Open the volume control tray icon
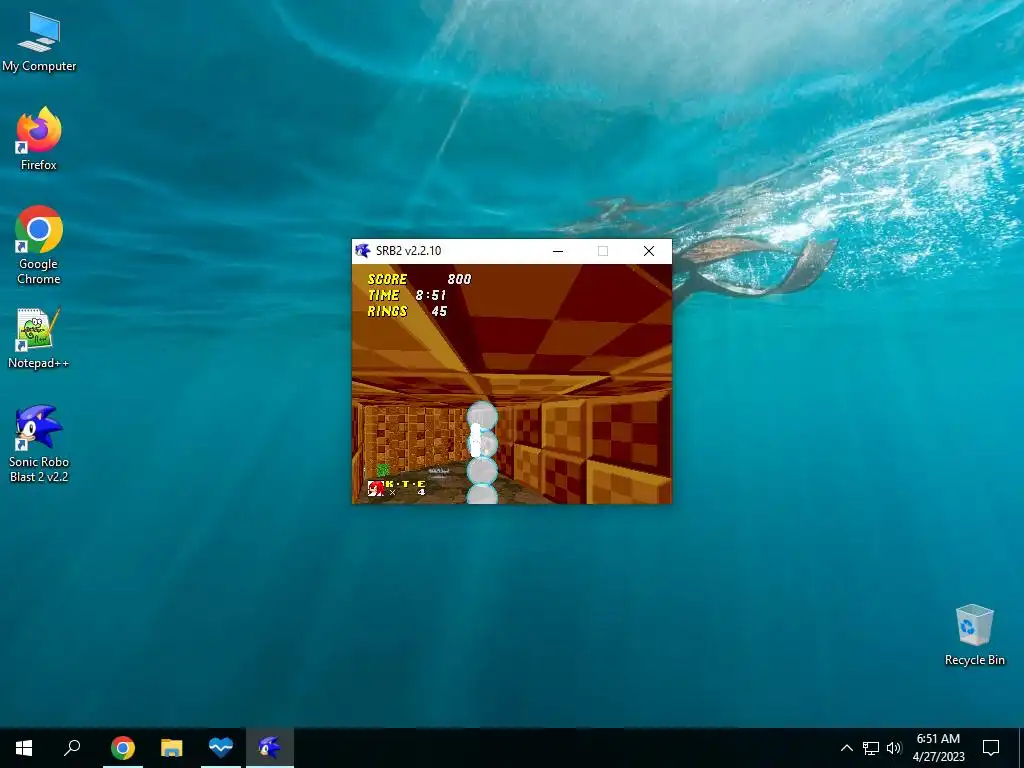Viewport: 1024px width, 768px height. click(894, 748)
